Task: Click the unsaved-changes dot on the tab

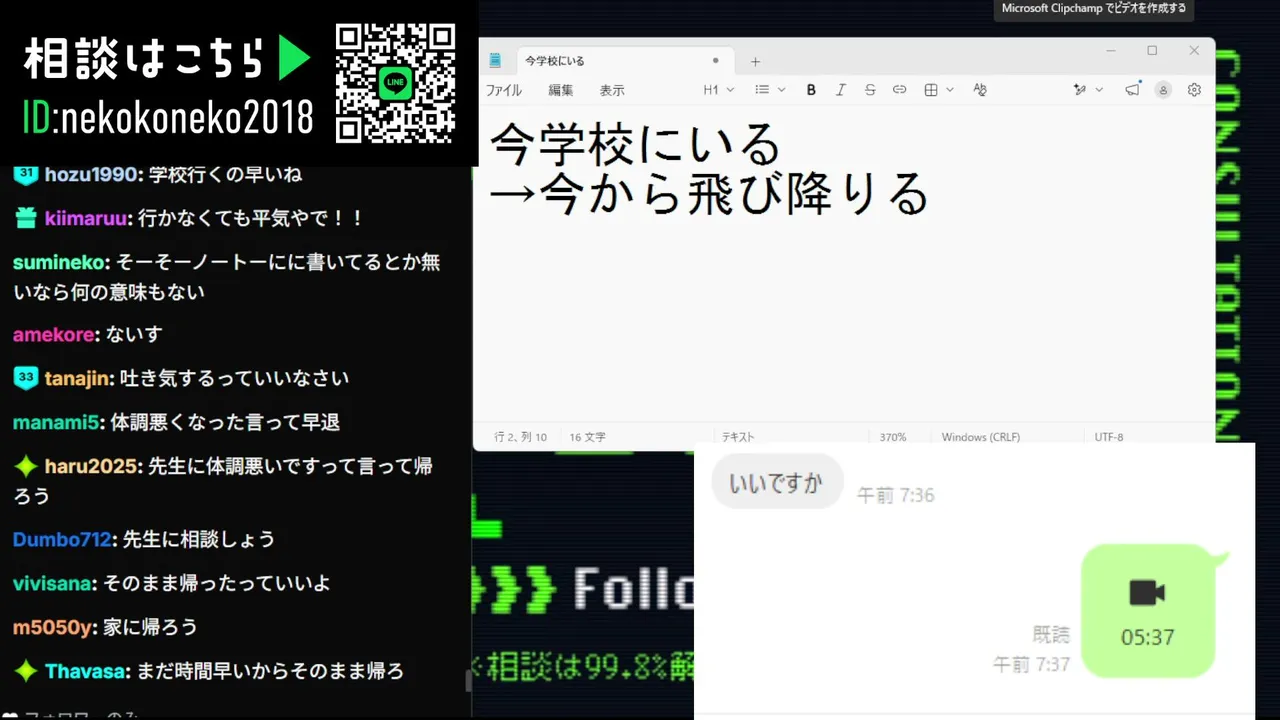Action: pos(715,61)
